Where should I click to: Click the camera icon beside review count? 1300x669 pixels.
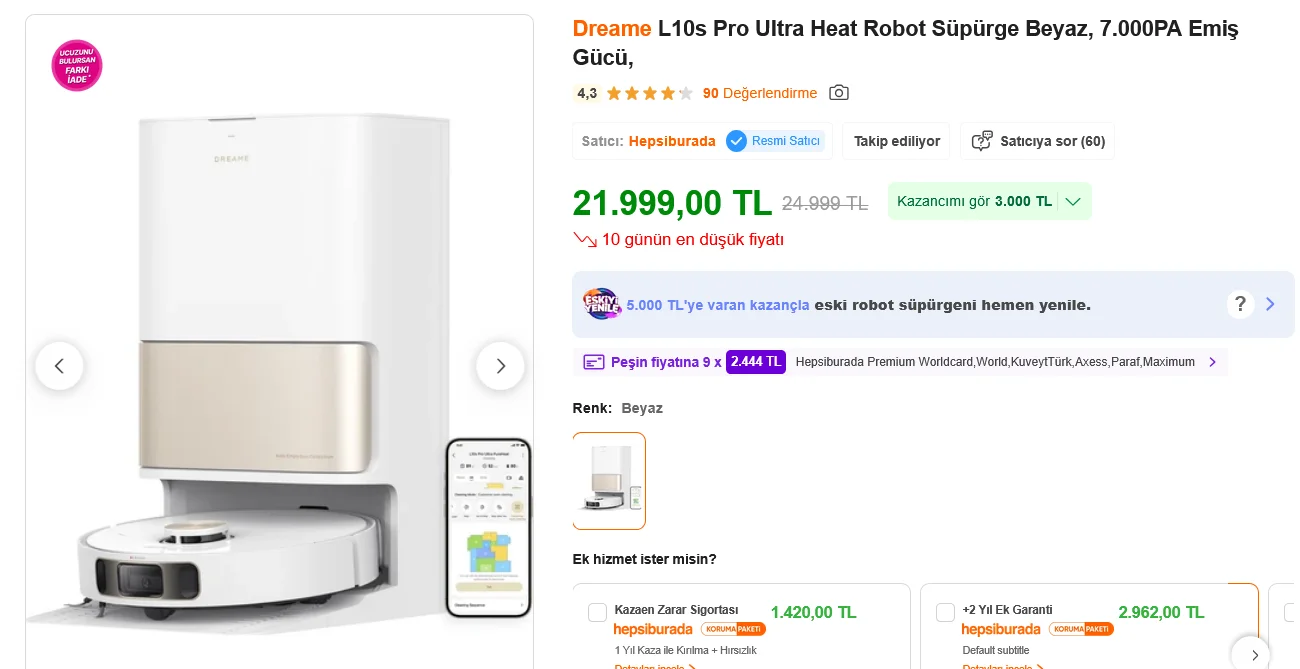(839, 93)
